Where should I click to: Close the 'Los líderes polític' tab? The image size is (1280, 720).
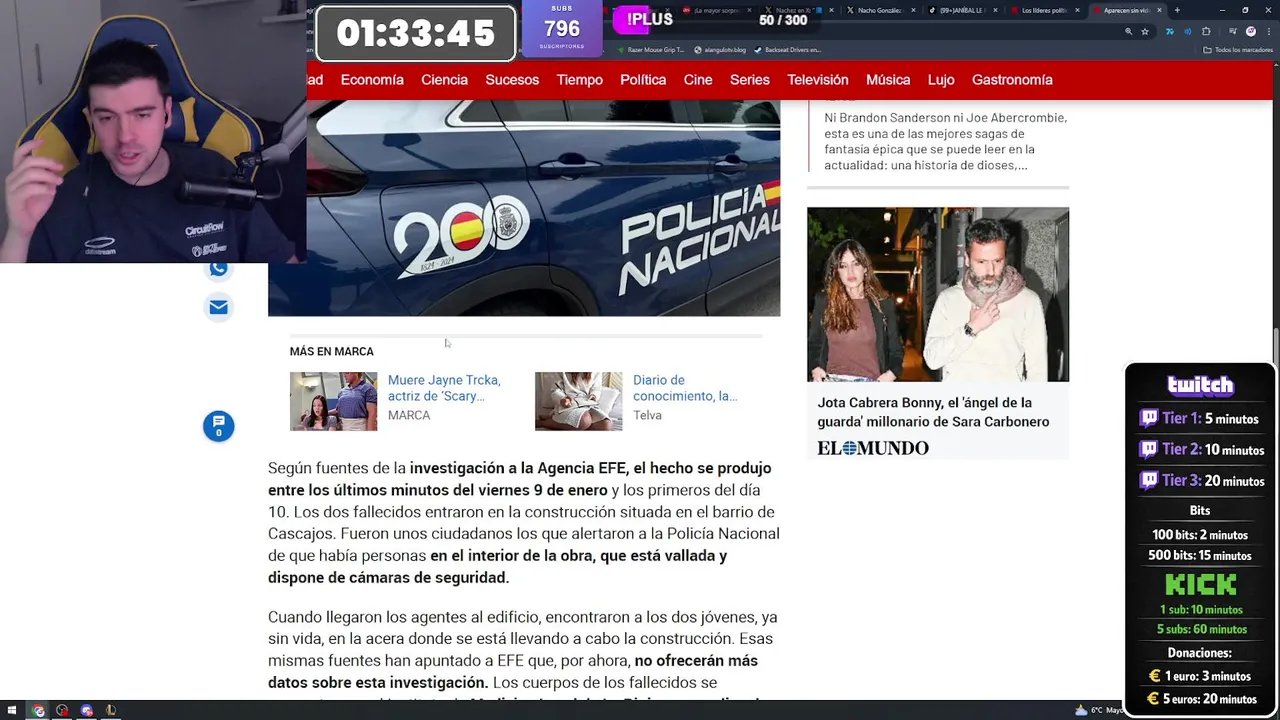pyautogui.click(x=1077, y=10)
